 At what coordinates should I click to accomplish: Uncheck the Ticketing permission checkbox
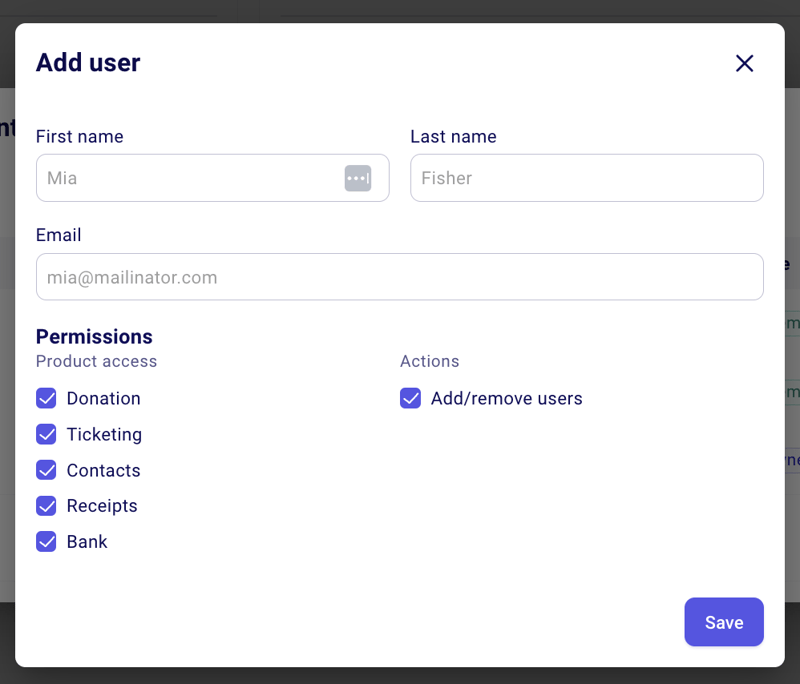[46, 434]
